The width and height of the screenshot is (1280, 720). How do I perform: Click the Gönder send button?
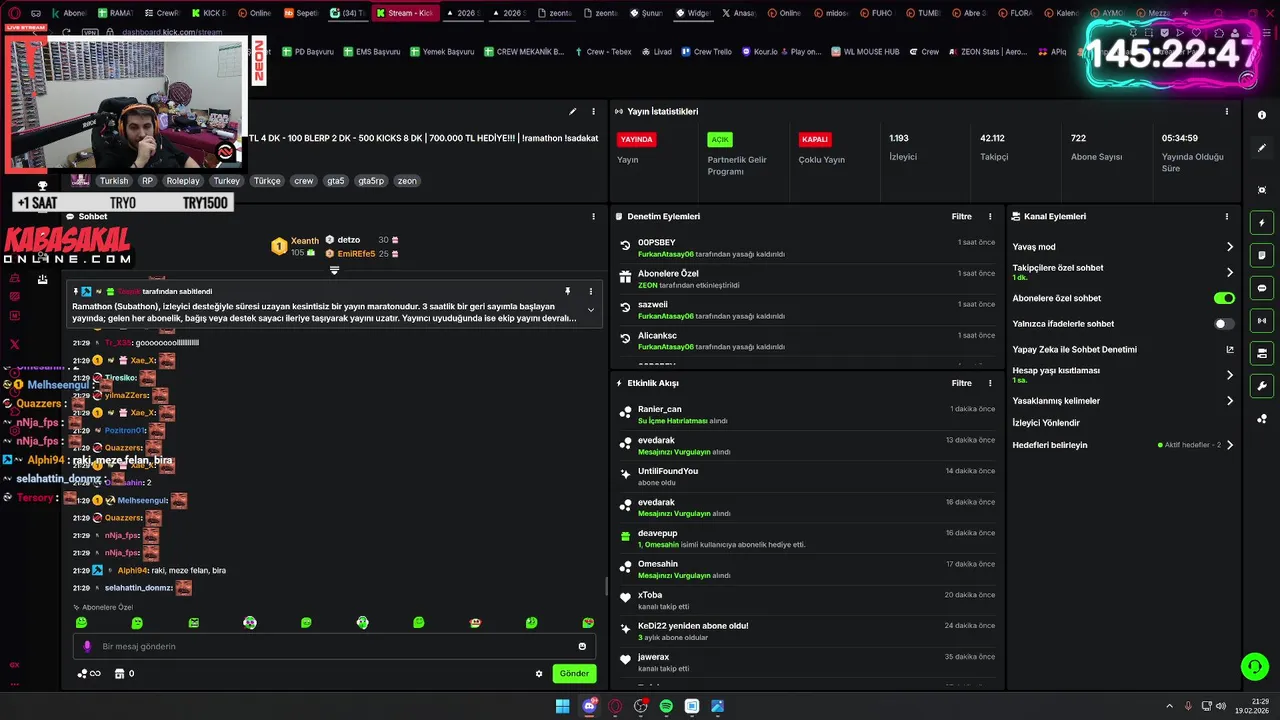(x=574, y=674)
